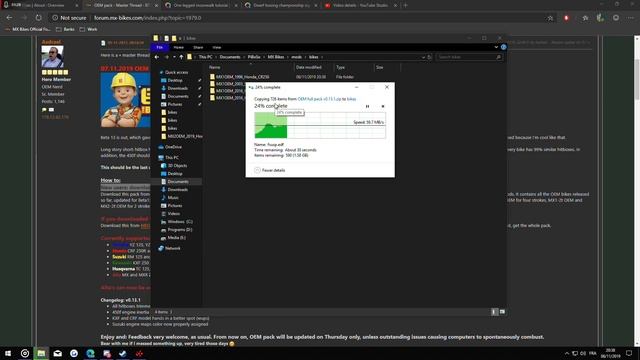Open a new browser tab
640x360 pixels.
405,5
